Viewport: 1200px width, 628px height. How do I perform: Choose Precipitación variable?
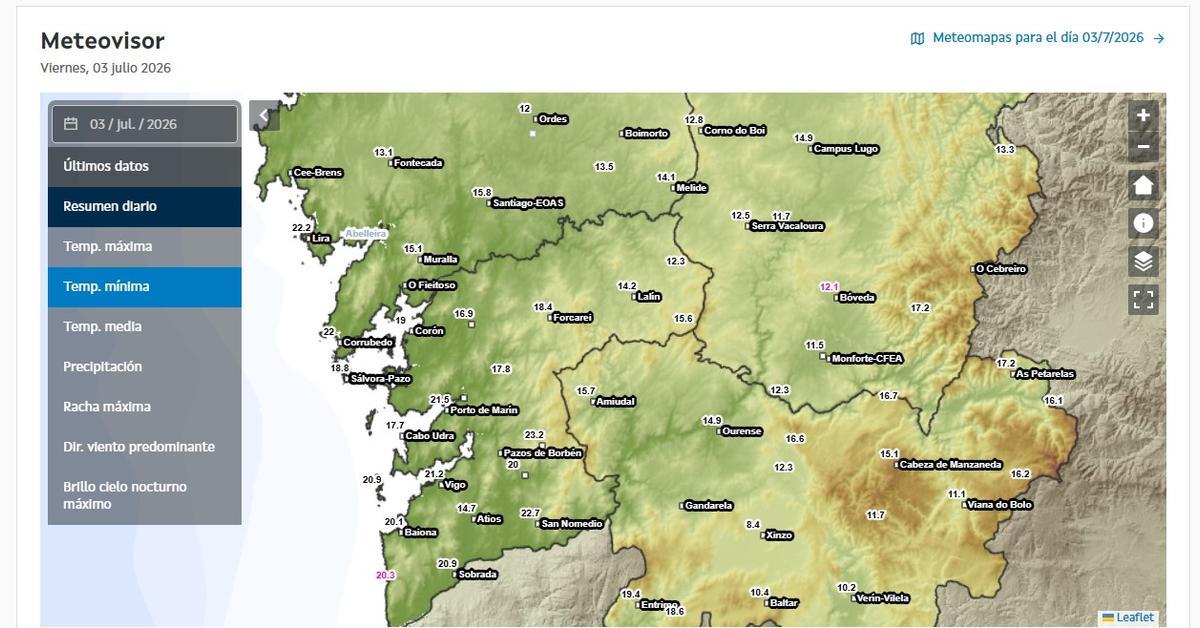[x=145, y=367]
